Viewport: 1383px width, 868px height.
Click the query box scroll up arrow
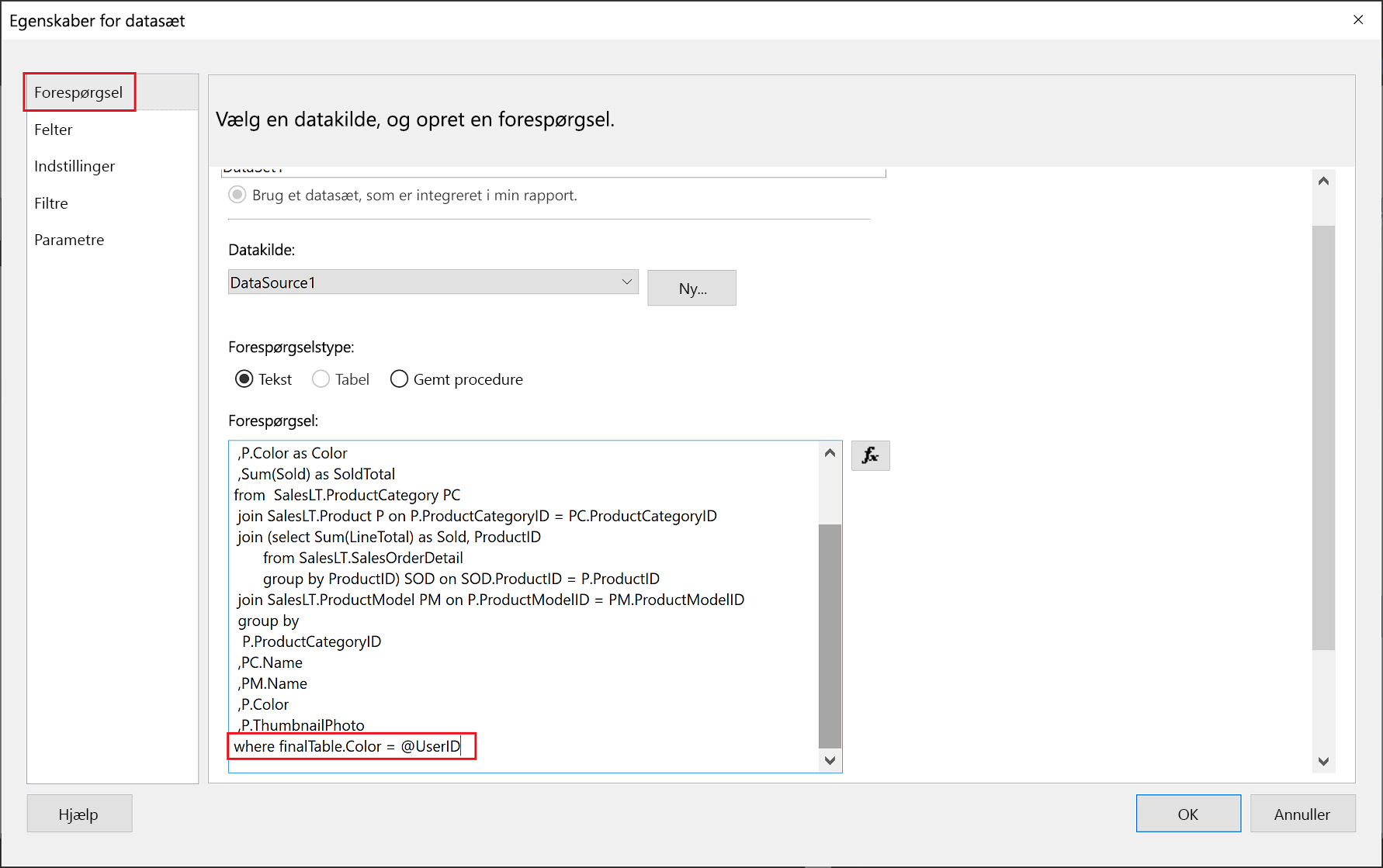(829, 451)
